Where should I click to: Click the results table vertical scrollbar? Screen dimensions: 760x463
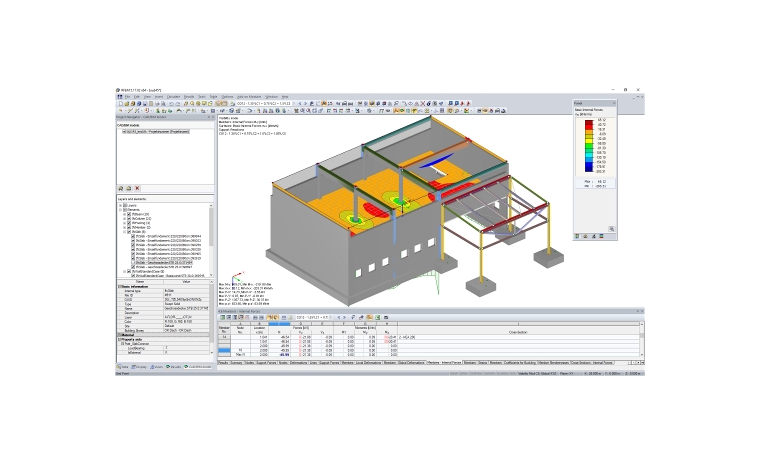(642, 338)
